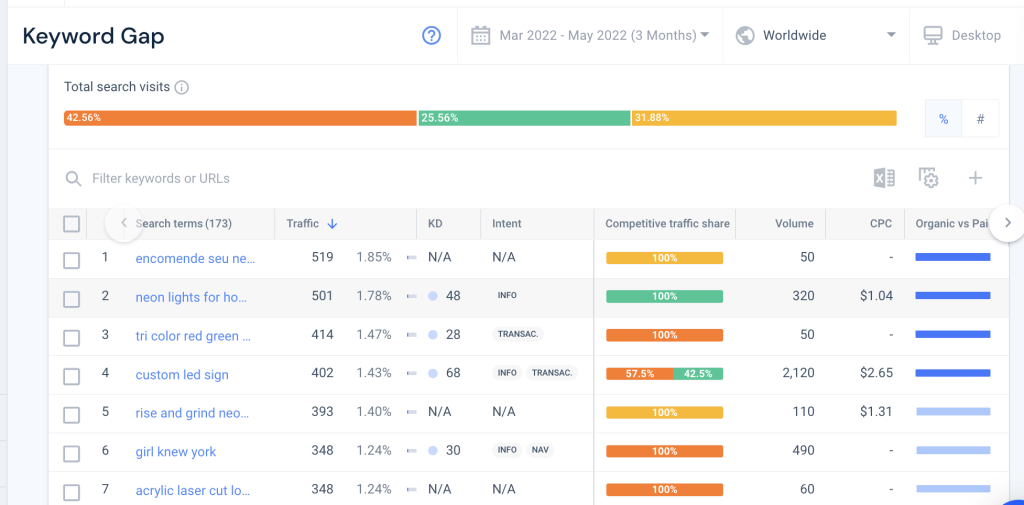
Task: Export table with the Excel icon
Action: 884,178
